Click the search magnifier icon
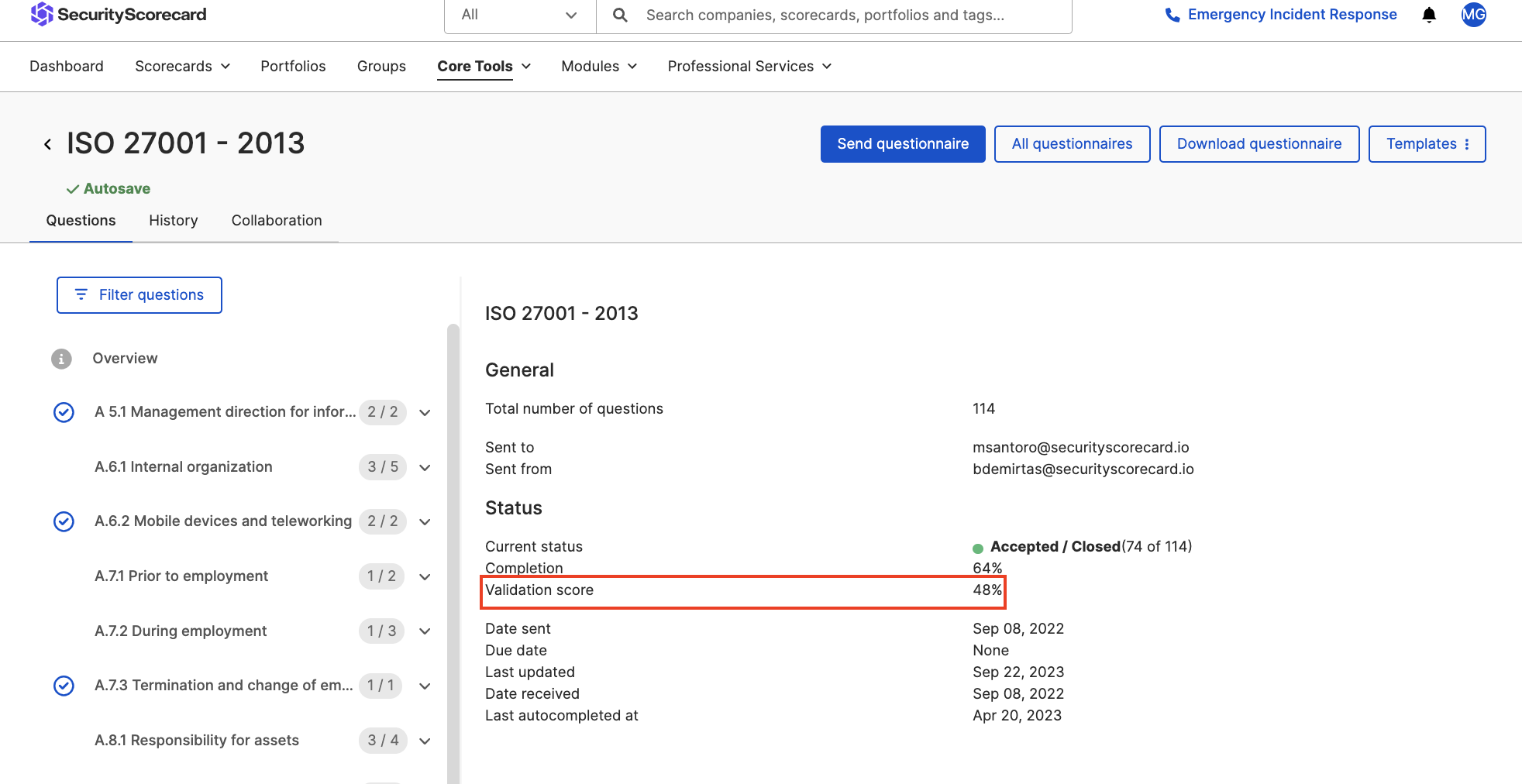1522x784 pixels. click(620, 15)
